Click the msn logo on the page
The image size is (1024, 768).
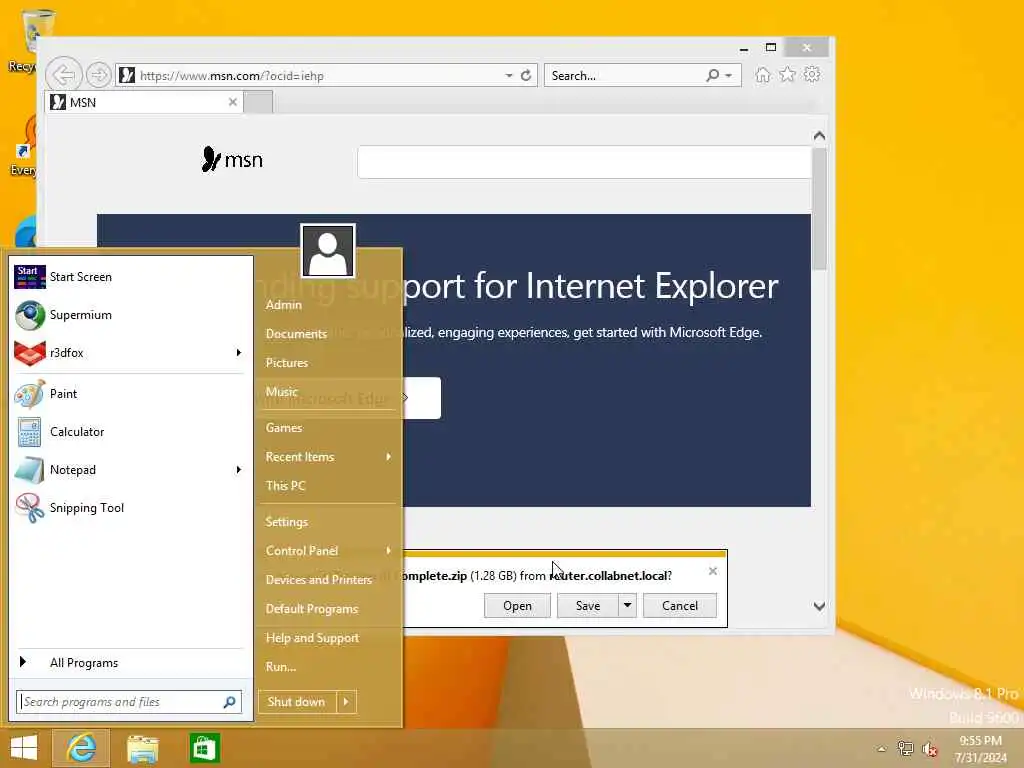232,159
